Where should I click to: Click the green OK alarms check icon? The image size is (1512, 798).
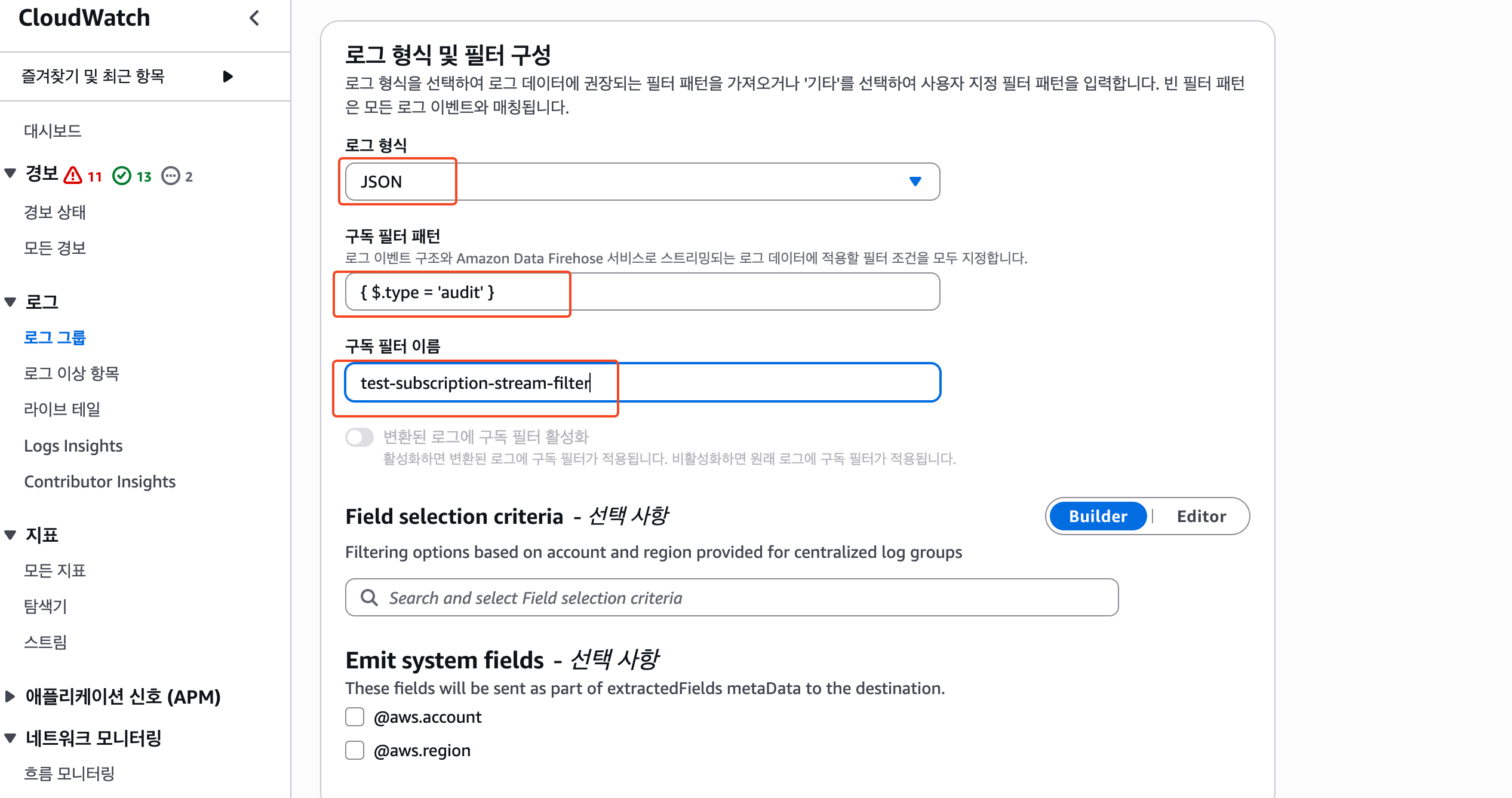click(x=122, y=176)
